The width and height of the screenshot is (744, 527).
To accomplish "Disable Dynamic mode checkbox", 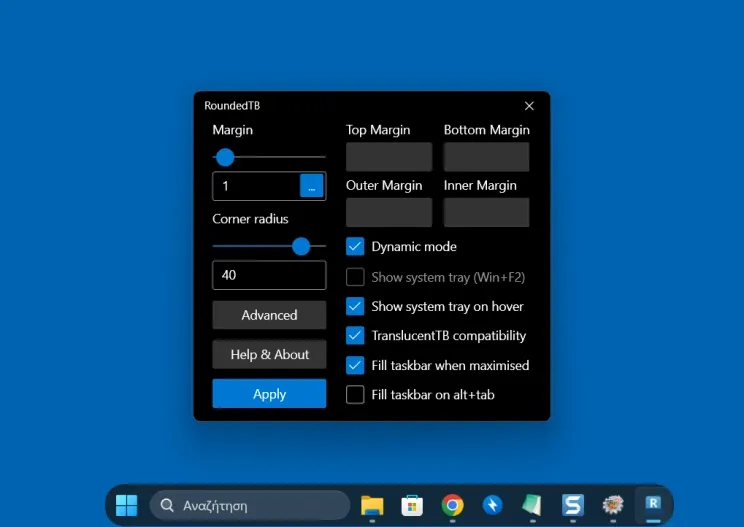I will point(355,247).
